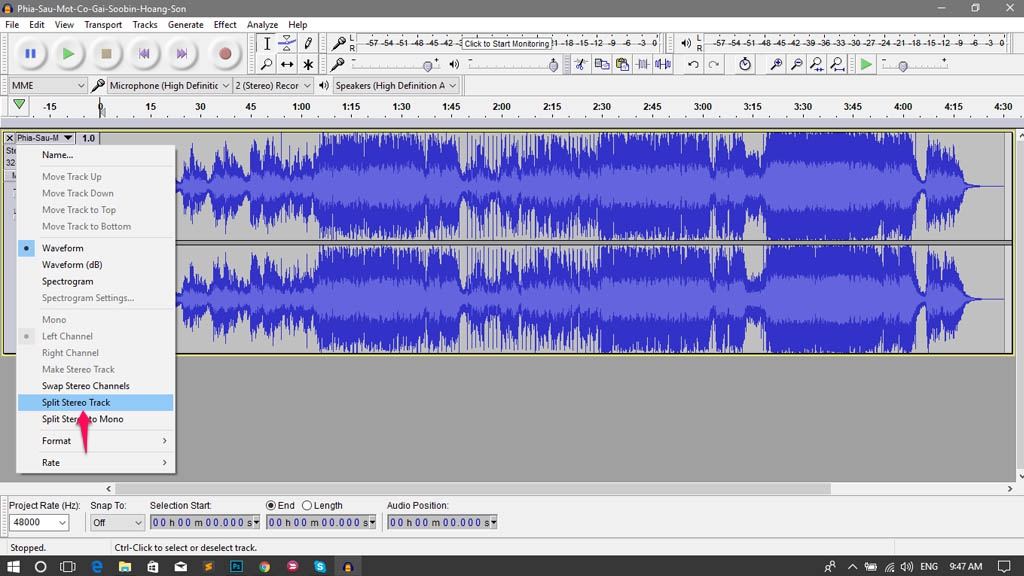Click the Undo arrow icon
The width and height of the screenshot is (1024, 576).
[x=693, y=64]
